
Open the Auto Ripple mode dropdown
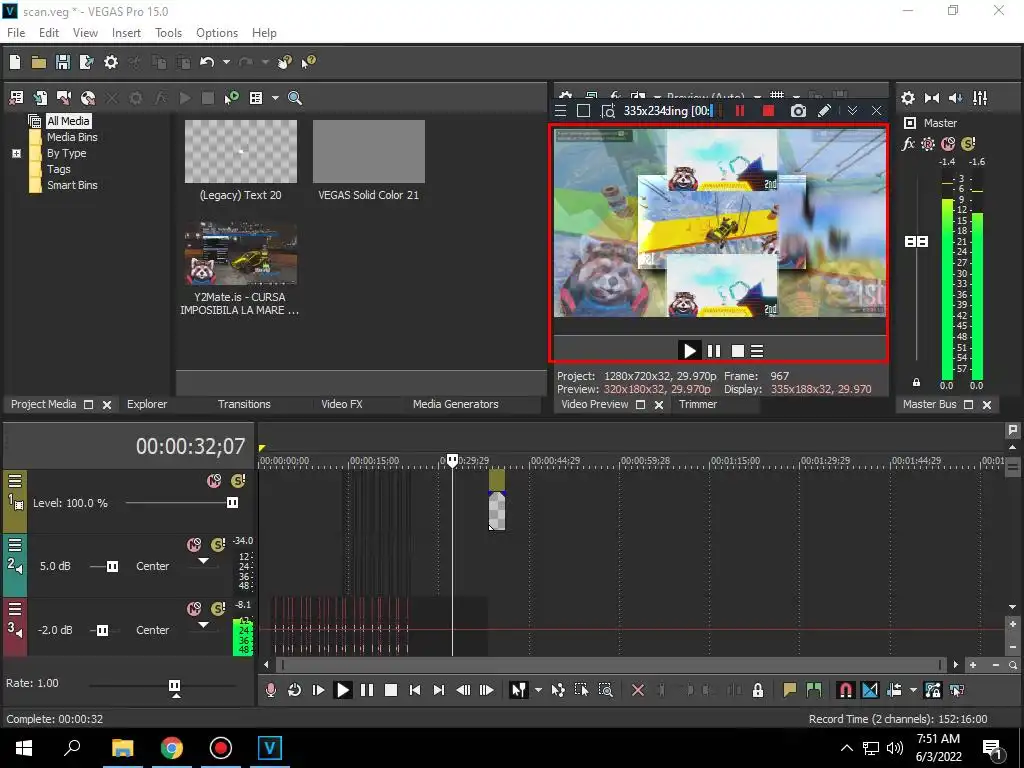[x=913, y=690]
